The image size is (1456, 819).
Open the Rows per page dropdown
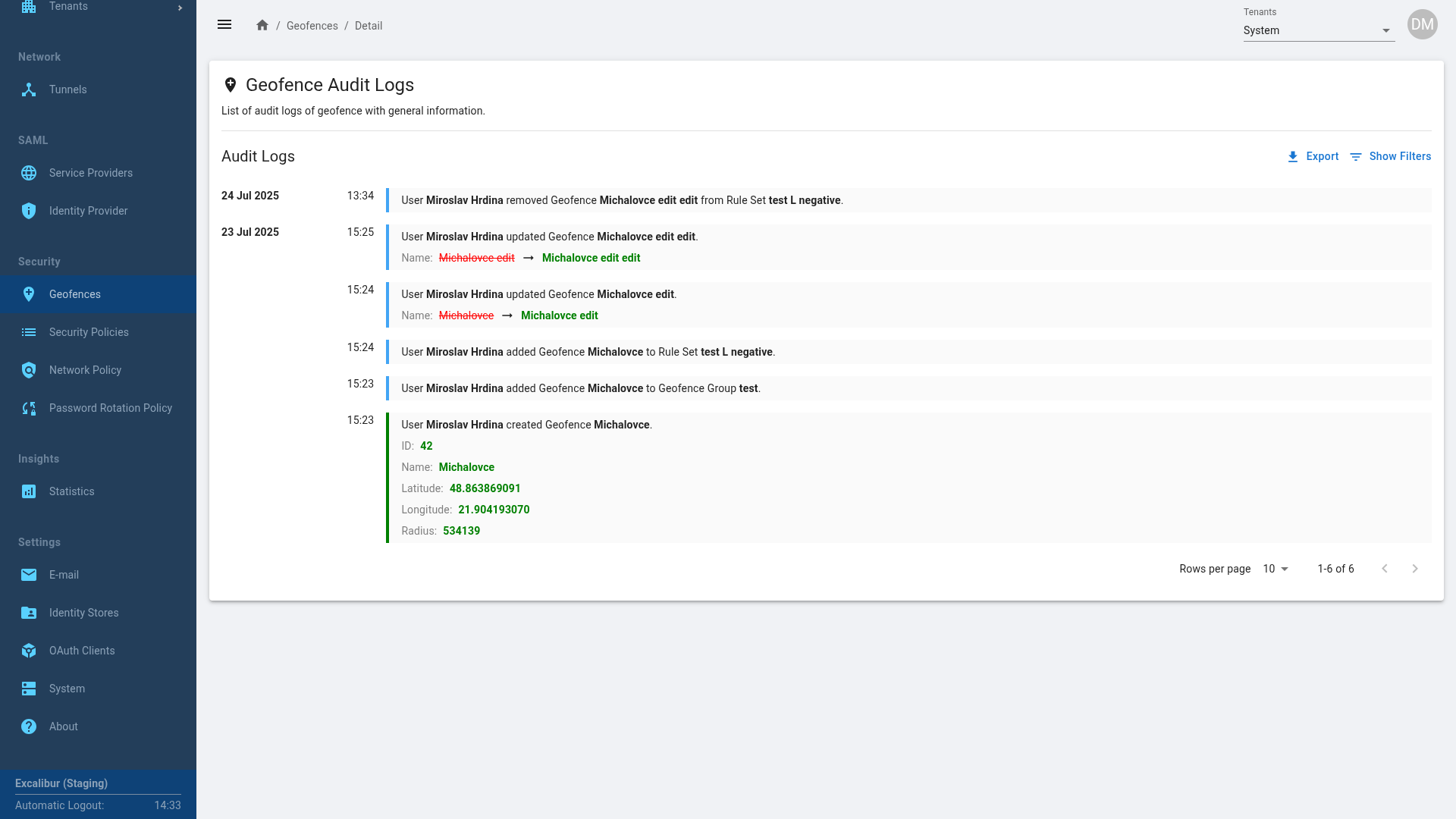pos(1276,569)
